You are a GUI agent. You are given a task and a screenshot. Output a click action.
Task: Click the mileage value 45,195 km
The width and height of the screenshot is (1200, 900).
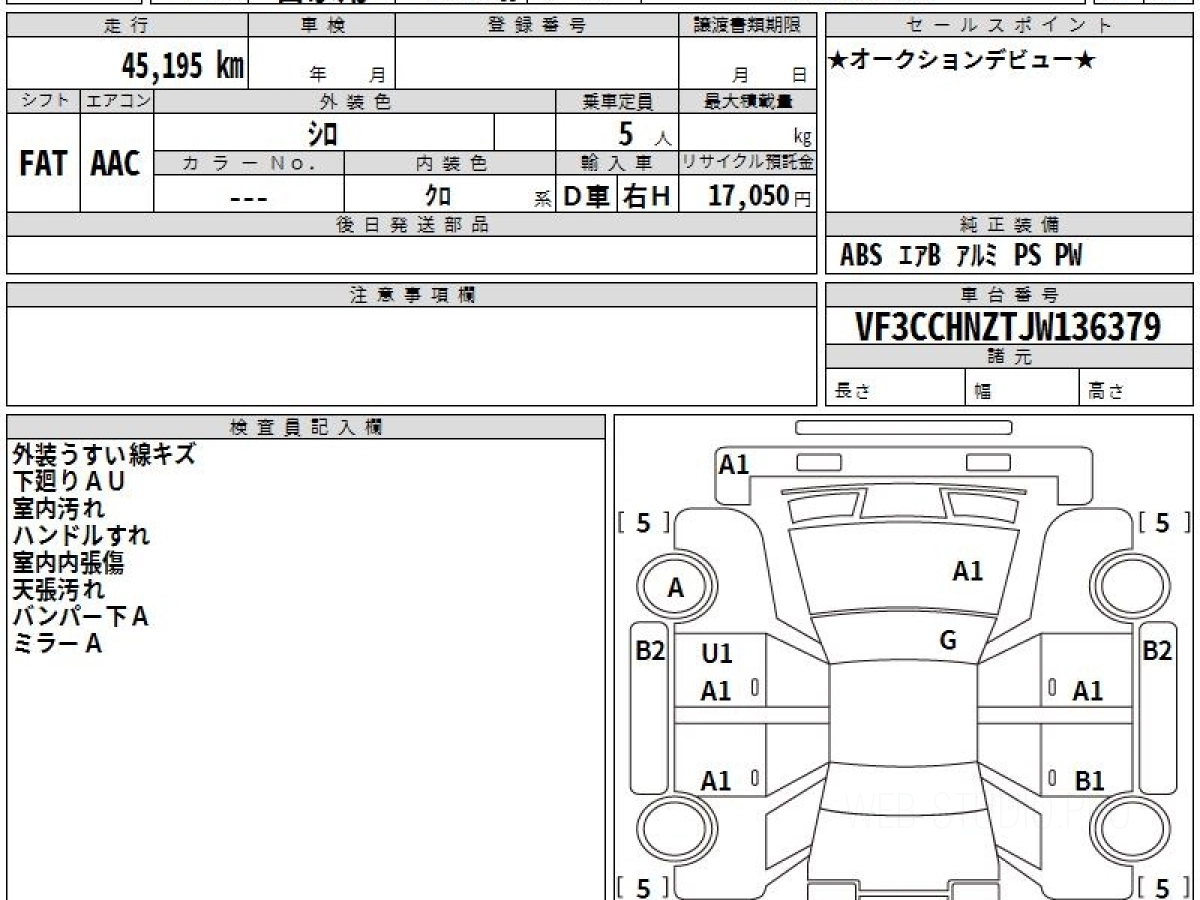pos(182,66)
